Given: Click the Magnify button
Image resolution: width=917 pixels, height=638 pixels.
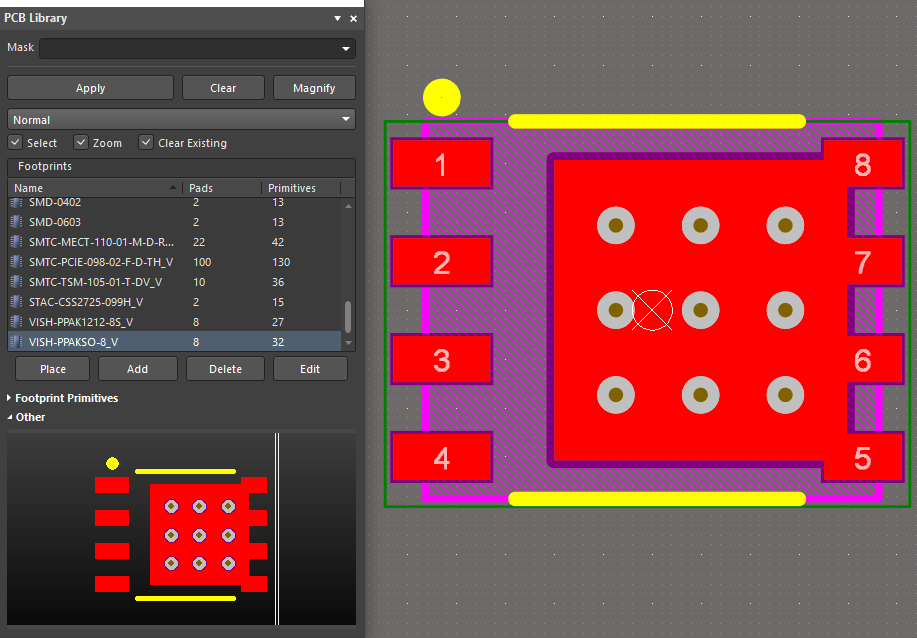Looking at the screenshot, I should 314,88.
